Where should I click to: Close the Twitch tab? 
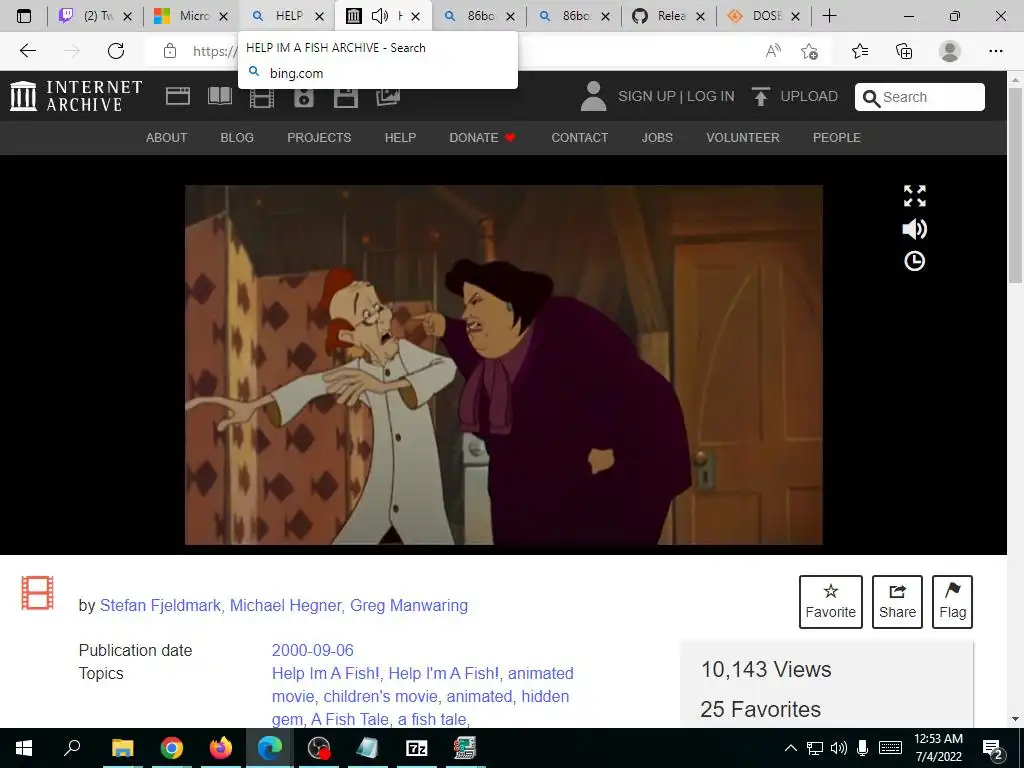tap(128, 16)
